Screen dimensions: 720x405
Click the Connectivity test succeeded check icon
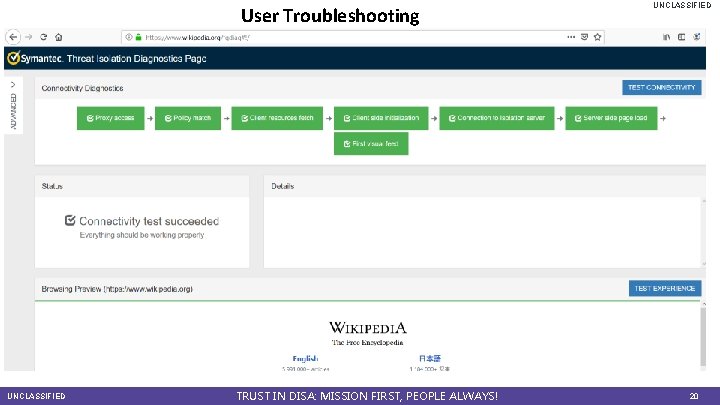(70, 220)
